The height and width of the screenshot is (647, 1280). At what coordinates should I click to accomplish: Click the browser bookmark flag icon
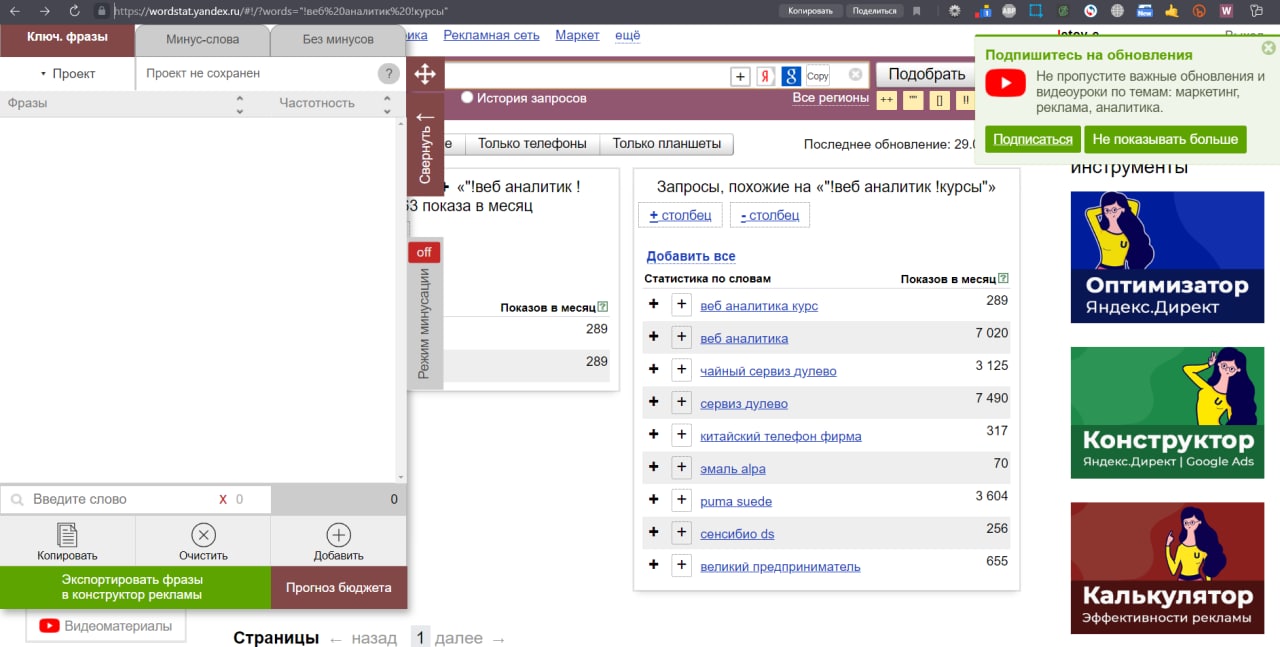pos(916,11)
